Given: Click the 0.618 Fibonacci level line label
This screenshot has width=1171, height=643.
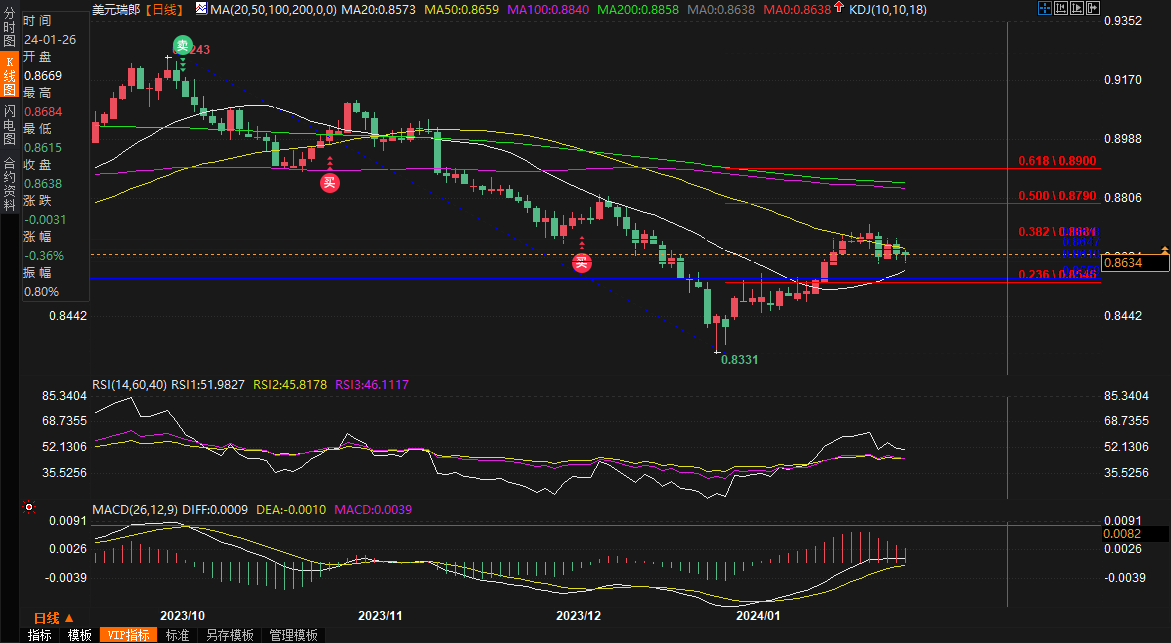Looking at the screenshot, I should coord(1056,161).
